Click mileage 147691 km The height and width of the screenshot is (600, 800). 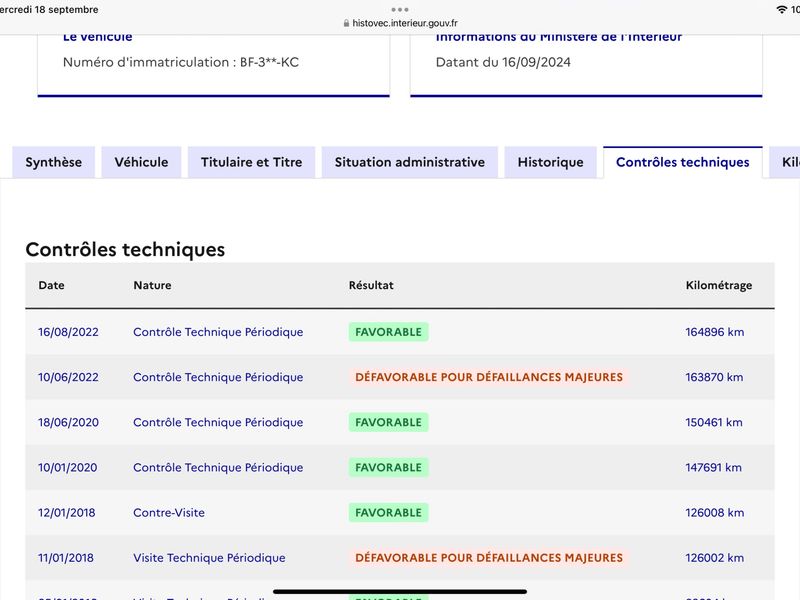(713, 467)
